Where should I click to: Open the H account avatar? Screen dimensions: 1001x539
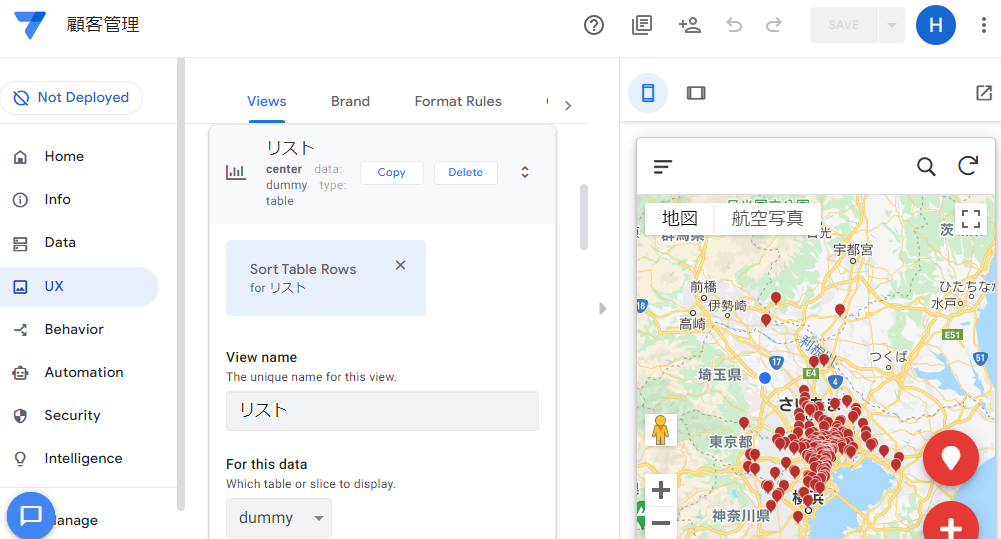coord(936,25)
